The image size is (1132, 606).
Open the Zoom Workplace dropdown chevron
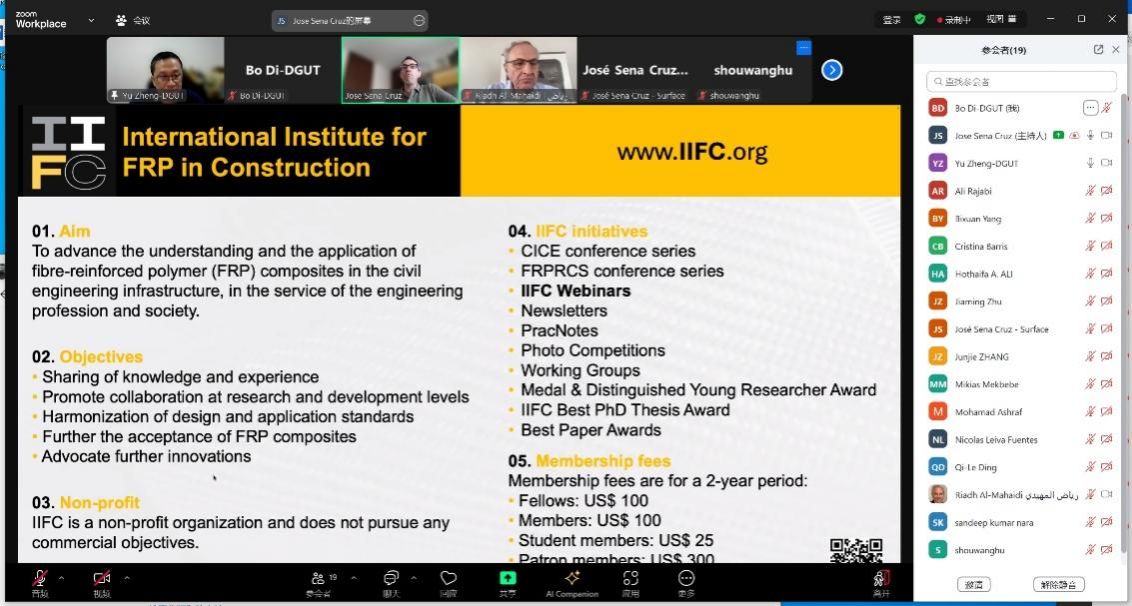(92, 19)
